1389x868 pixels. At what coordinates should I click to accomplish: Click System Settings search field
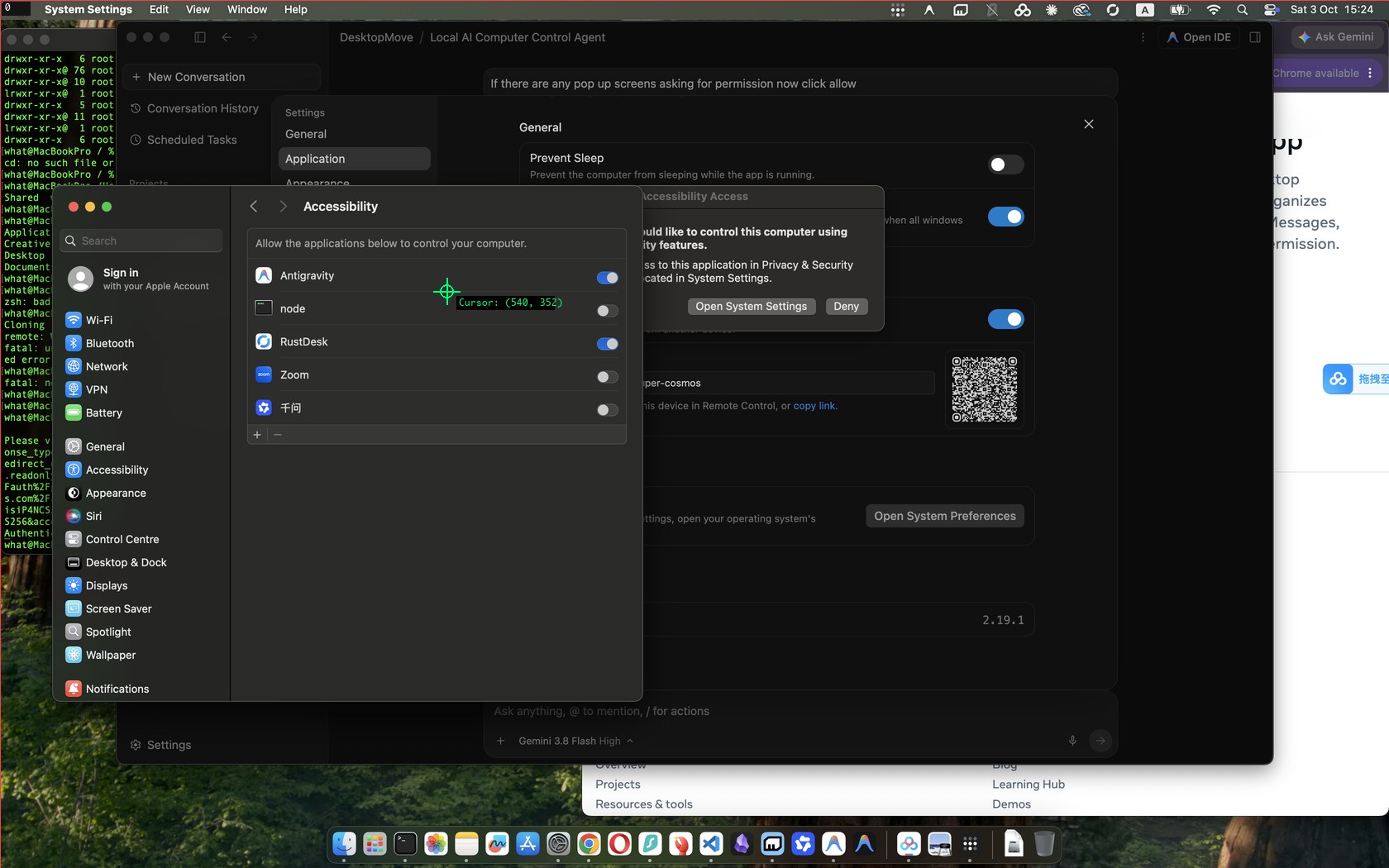pos(142,241)
